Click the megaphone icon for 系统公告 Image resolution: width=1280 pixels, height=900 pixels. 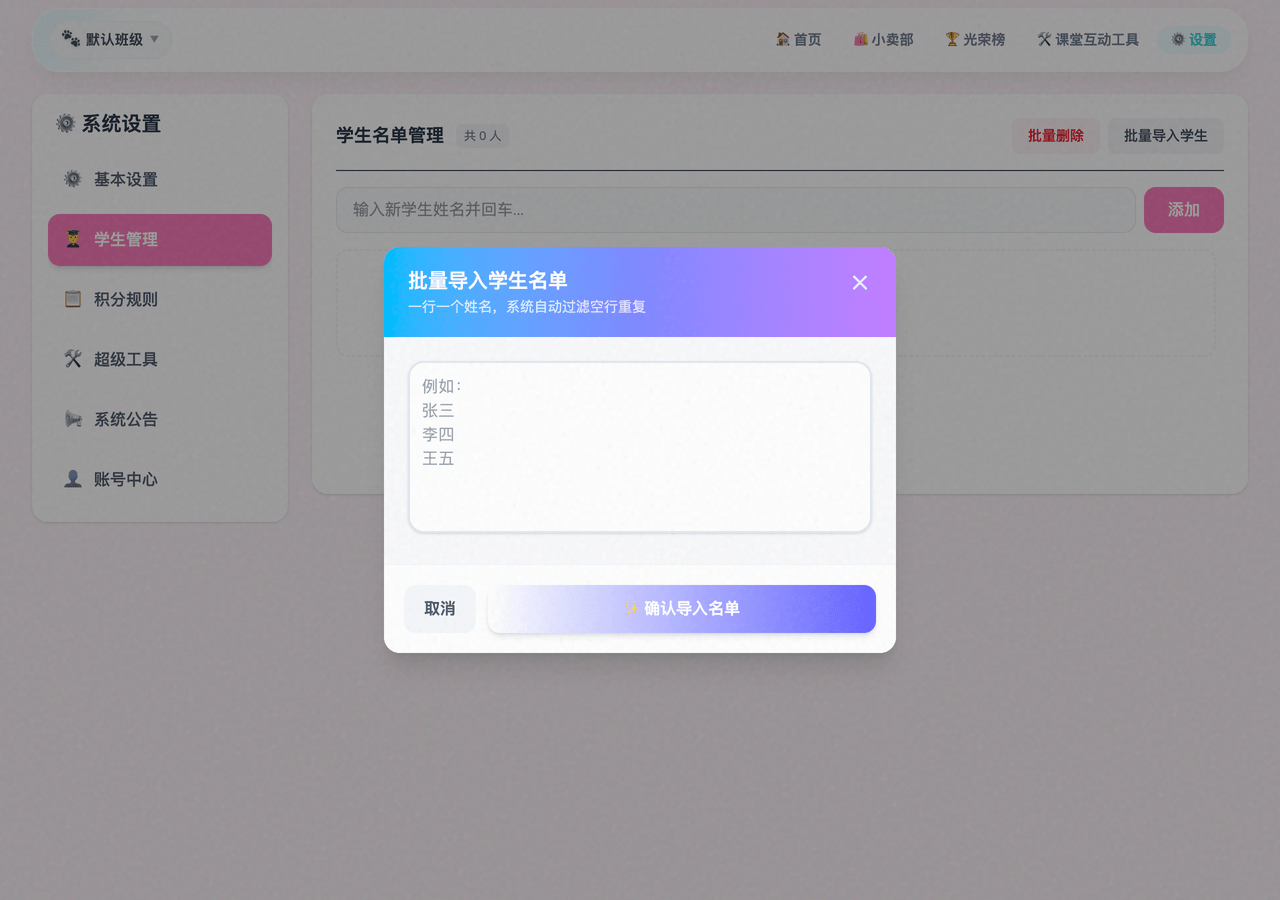pyautogui.click(x=73, y=420)
